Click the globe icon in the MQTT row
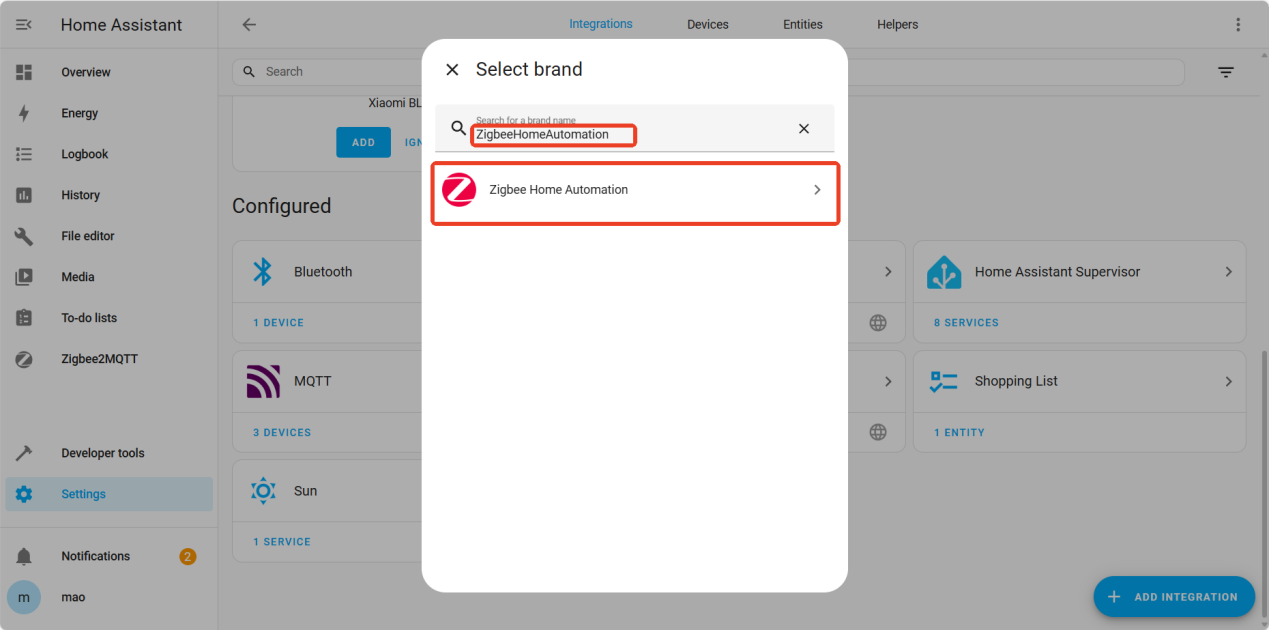 click(x=878, y=432)
